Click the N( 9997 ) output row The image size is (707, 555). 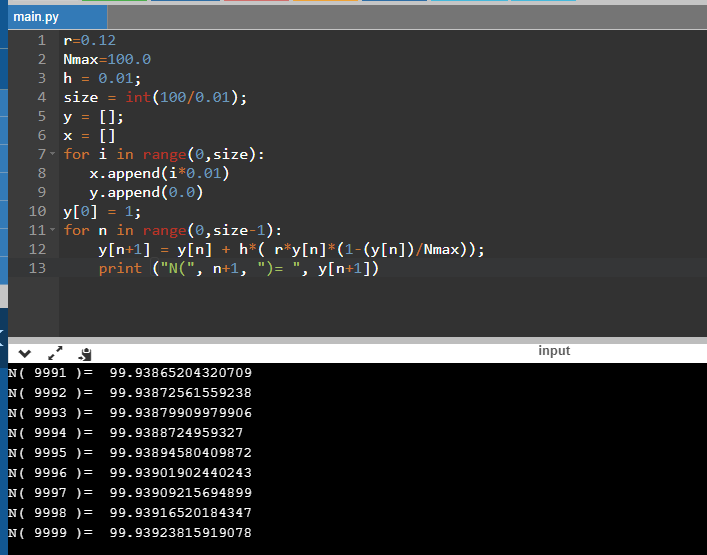(x=130, y=492)
